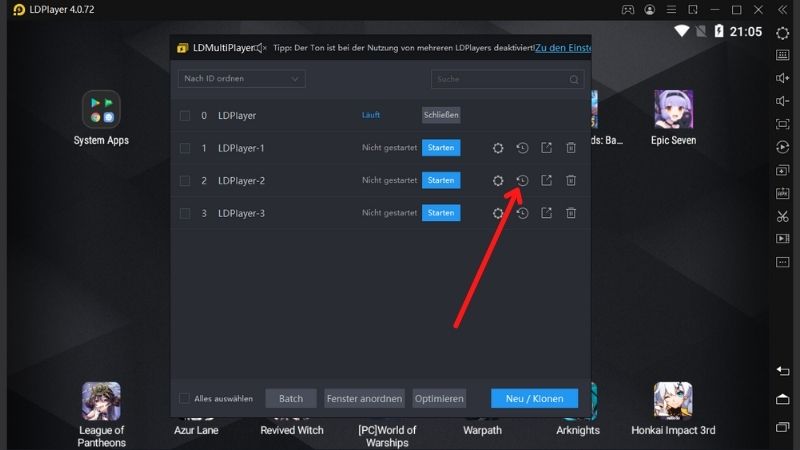This screenshot has width=800, height=450.
Task: Open operation recorder in right sidebar
Action: (783, 147)
